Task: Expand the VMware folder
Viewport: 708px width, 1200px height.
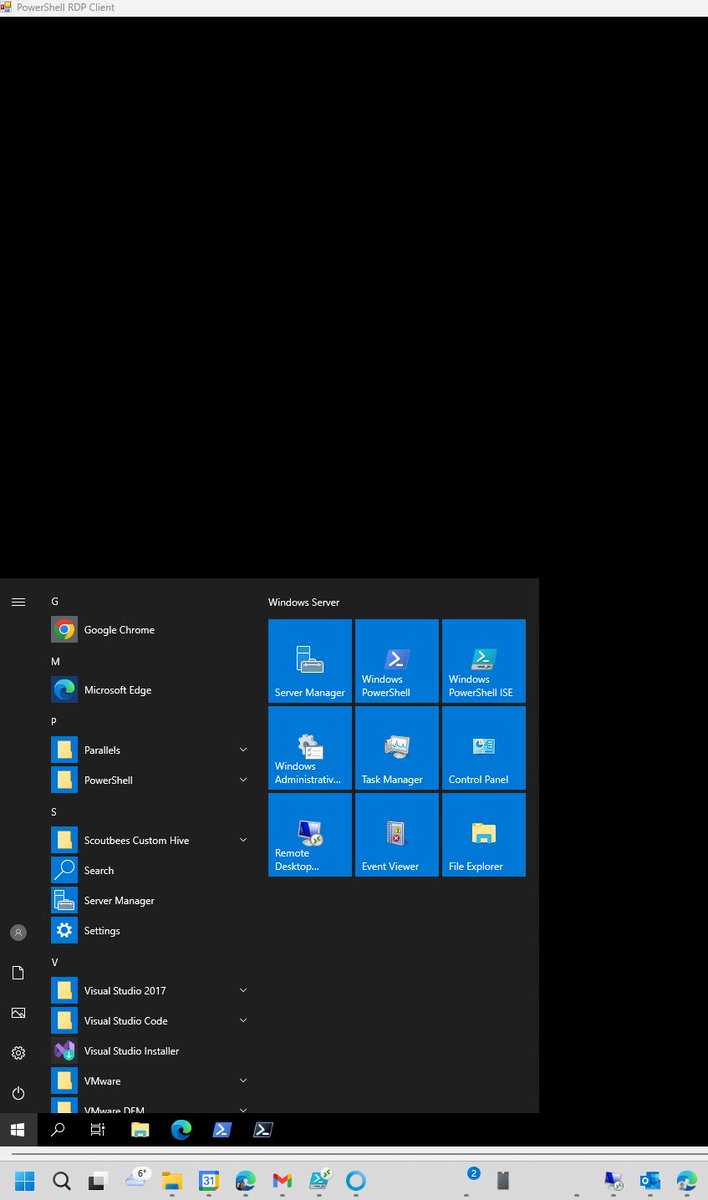Action: (x=243, y=1081)
